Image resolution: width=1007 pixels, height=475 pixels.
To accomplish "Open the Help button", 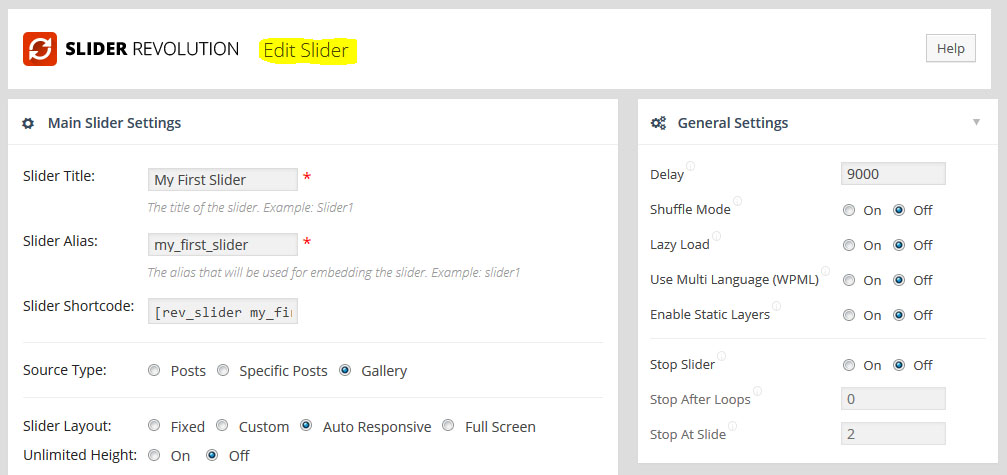I will point(950,49).
